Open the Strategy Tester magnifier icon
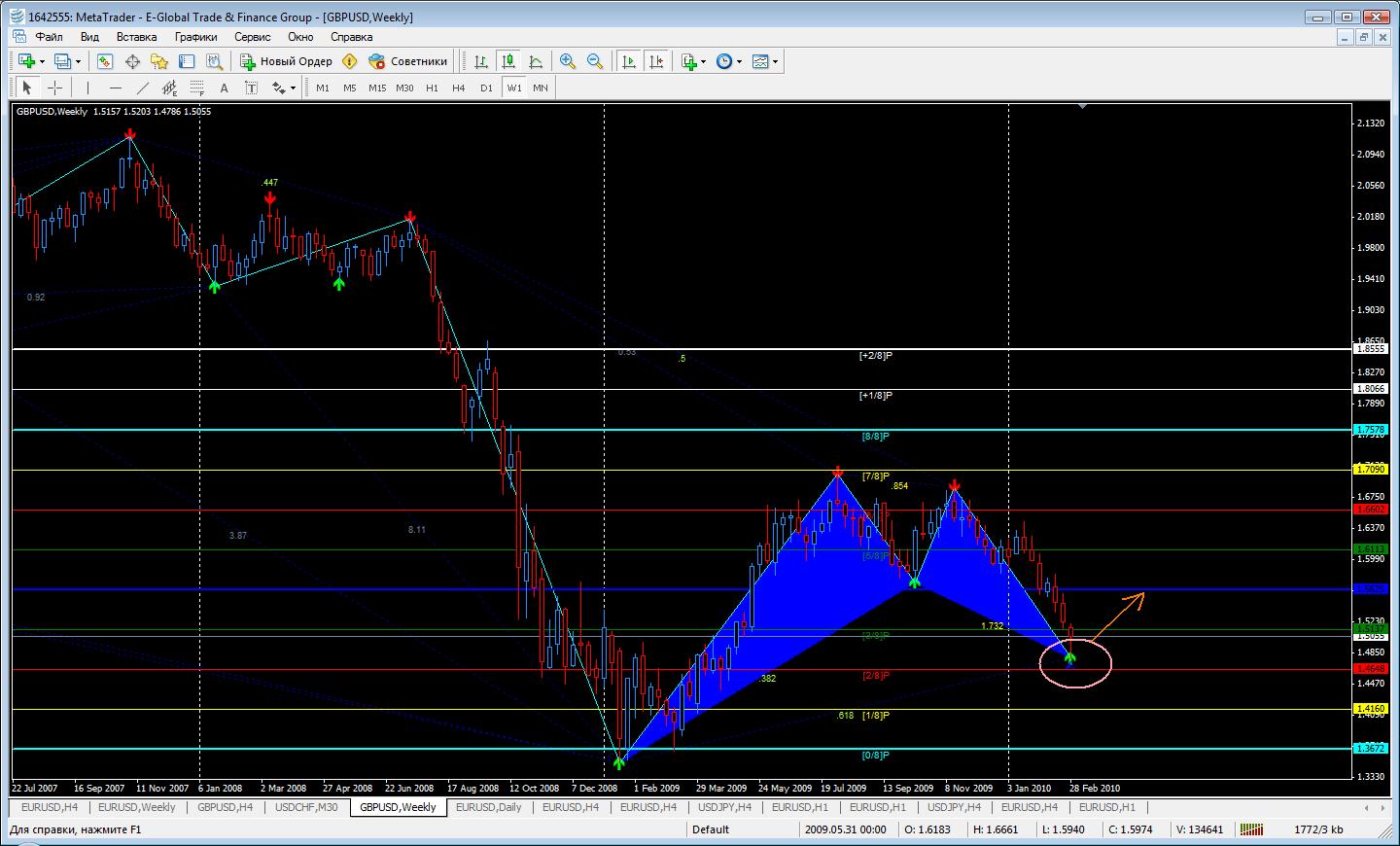1400x846 pixels. click(x=214, y=61)
